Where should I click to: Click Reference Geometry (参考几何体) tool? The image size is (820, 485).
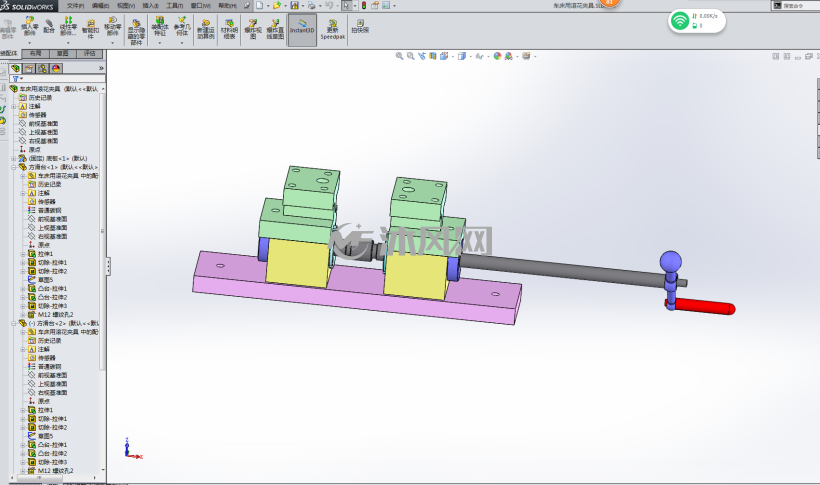tap(181, 28)
